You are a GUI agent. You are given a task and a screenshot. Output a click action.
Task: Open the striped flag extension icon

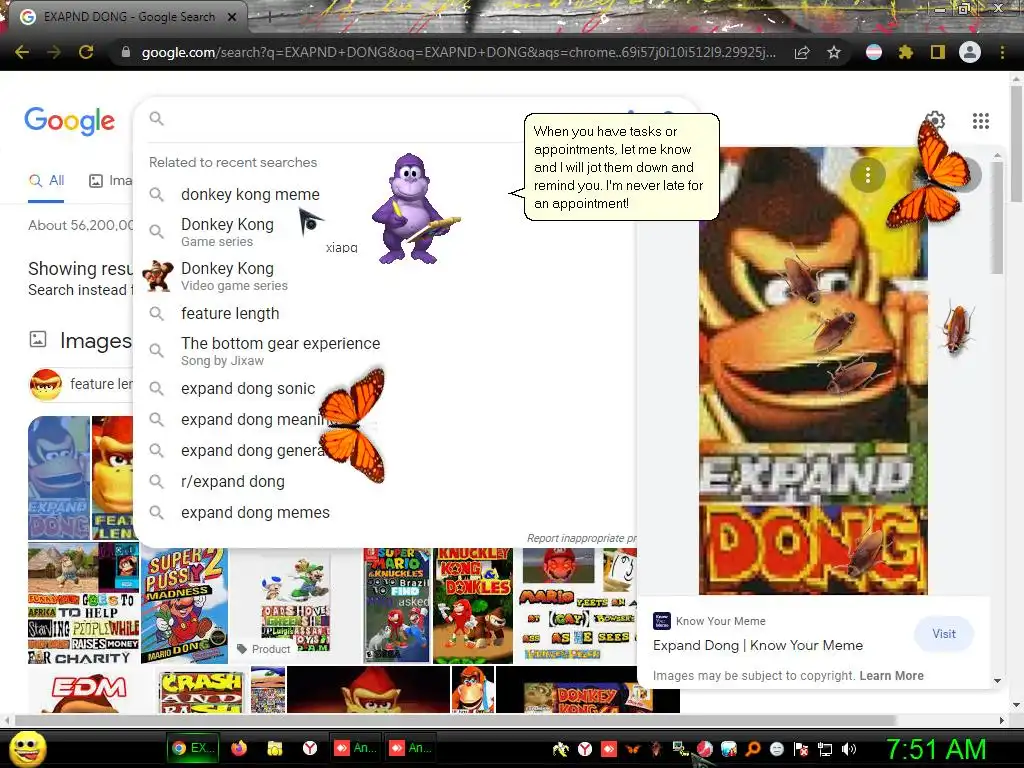click(874, 52)
